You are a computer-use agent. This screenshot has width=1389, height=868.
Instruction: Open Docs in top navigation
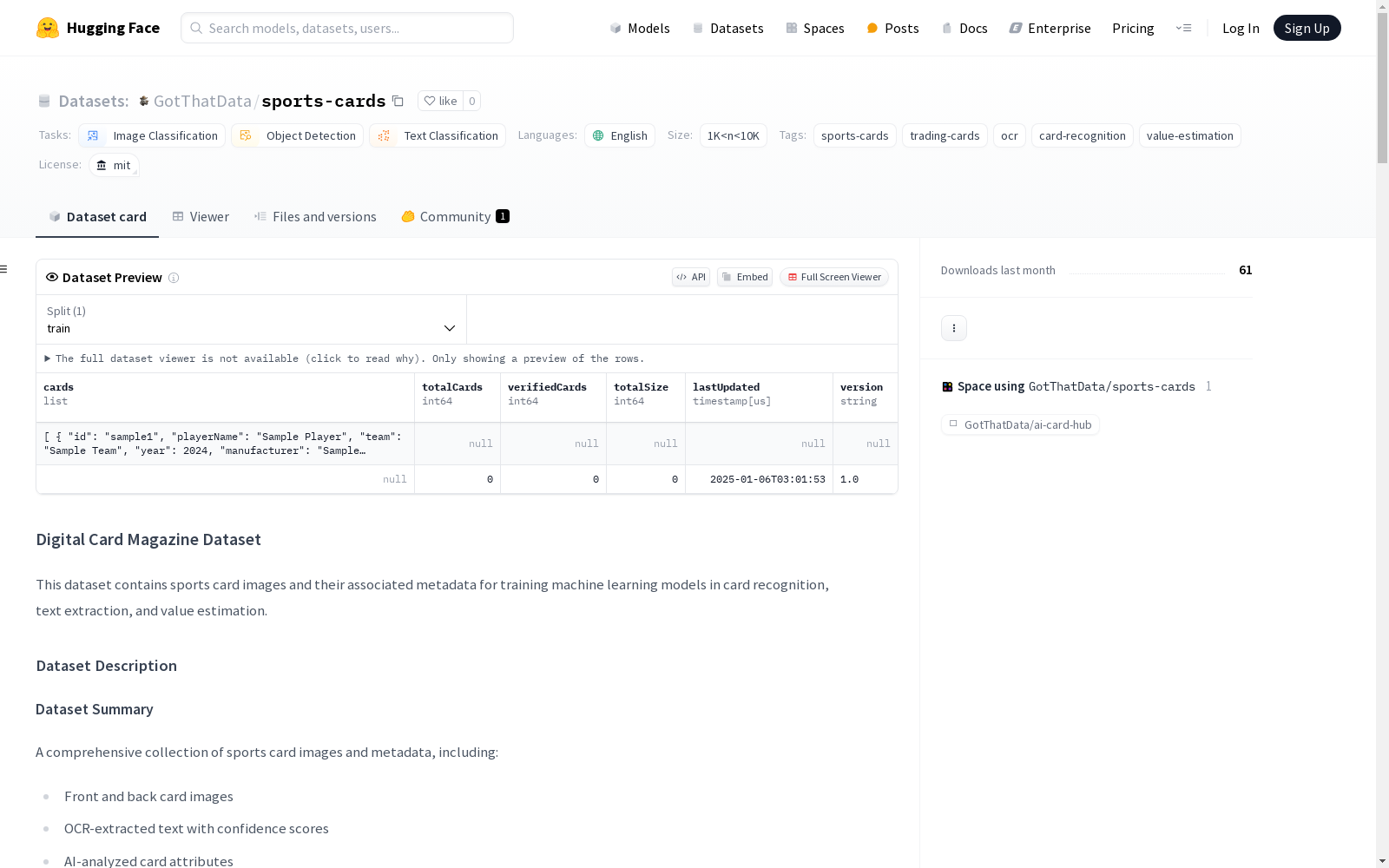(x=964, y=28)
